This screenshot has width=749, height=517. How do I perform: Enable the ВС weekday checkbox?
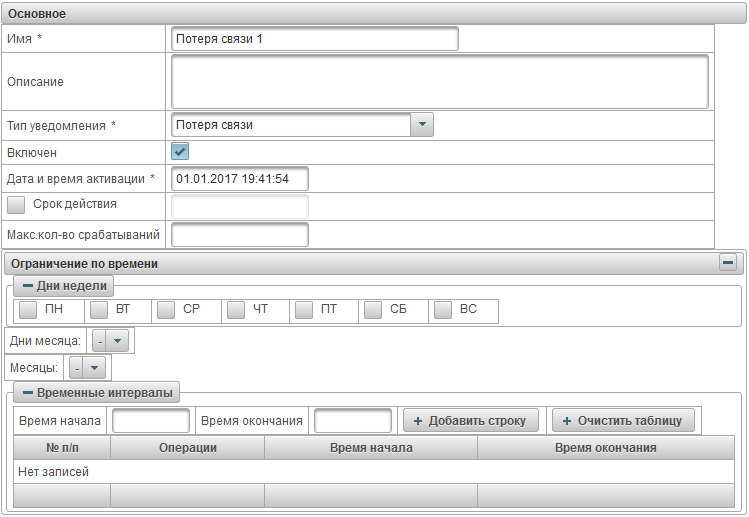pos(443,310)
